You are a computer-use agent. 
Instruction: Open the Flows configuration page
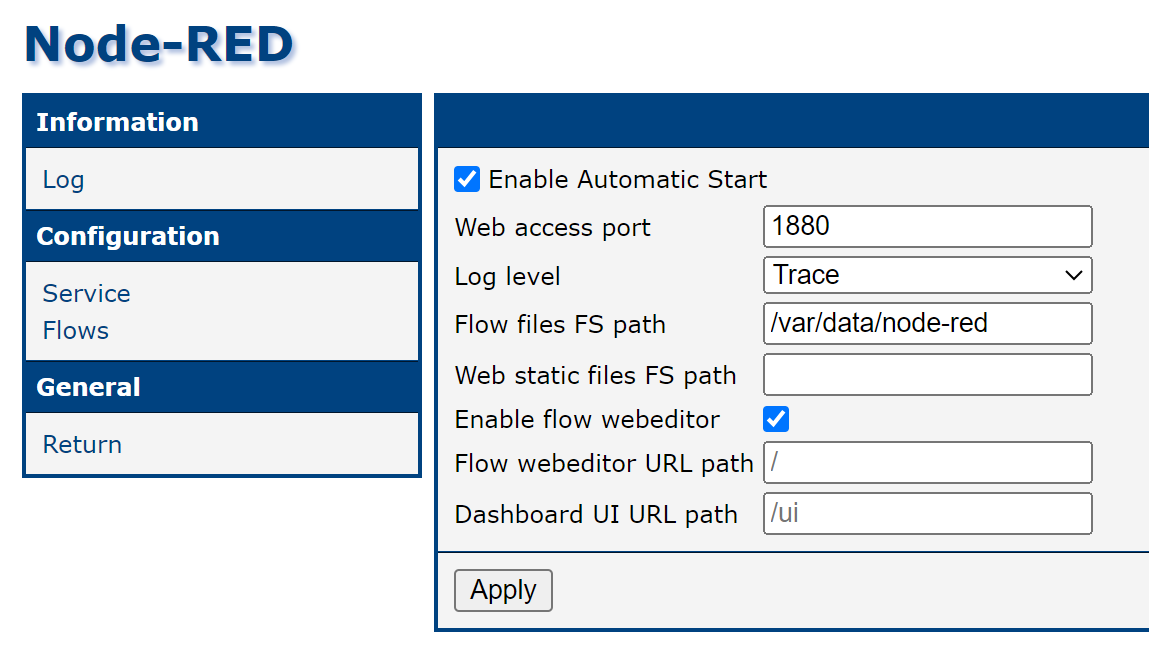tap(75, 331)
